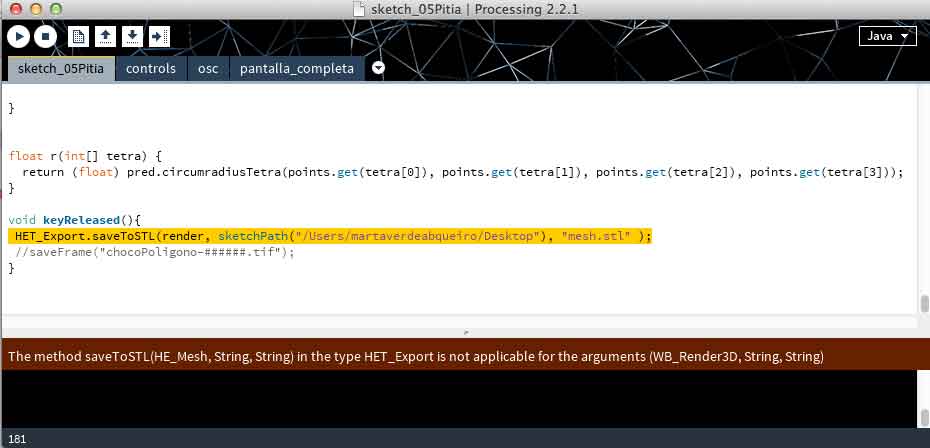Click the "mesh.stl" string in code
Viewport: 930px width, 448px height.
pyautogui.click(x=596, y=236)
